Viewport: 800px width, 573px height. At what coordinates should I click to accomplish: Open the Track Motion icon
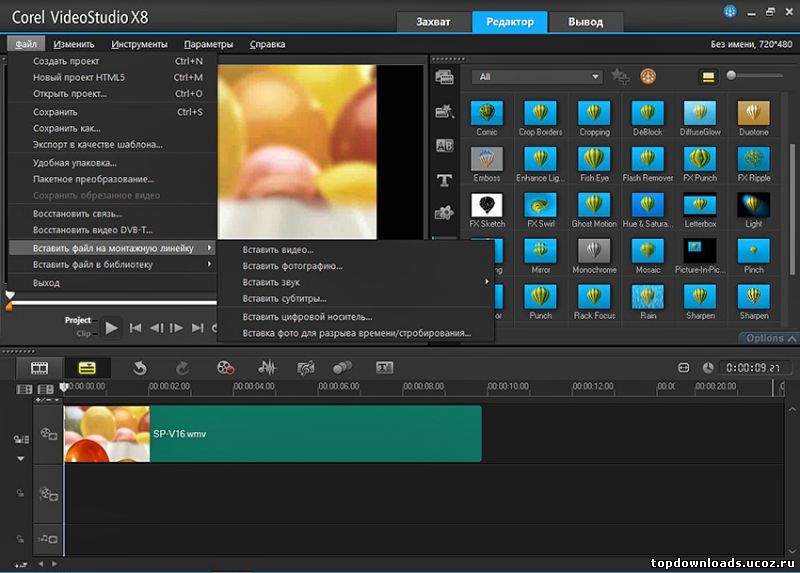[x=342, y=367]
